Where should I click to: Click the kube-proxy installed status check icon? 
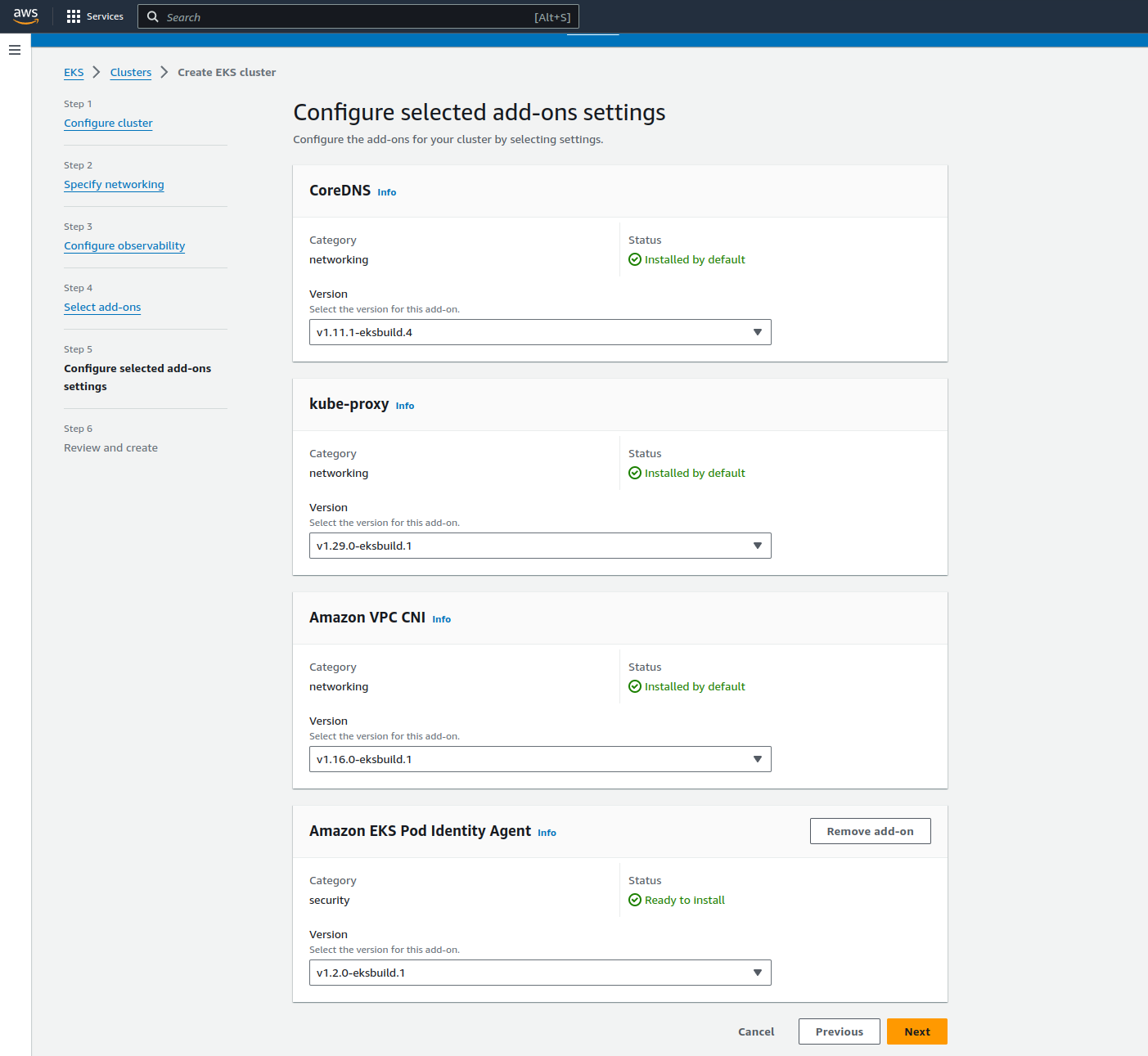tap(635, 473)
